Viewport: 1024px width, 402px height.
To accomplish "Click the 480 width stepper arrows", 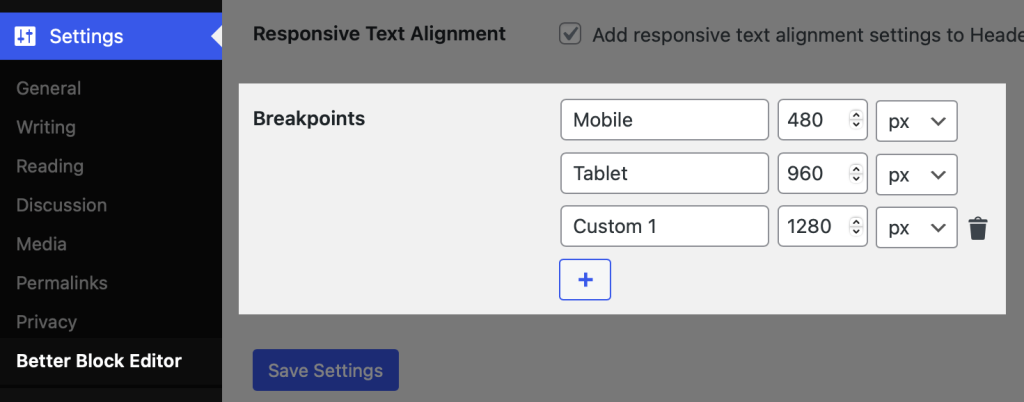I will (x=855, y=120).
